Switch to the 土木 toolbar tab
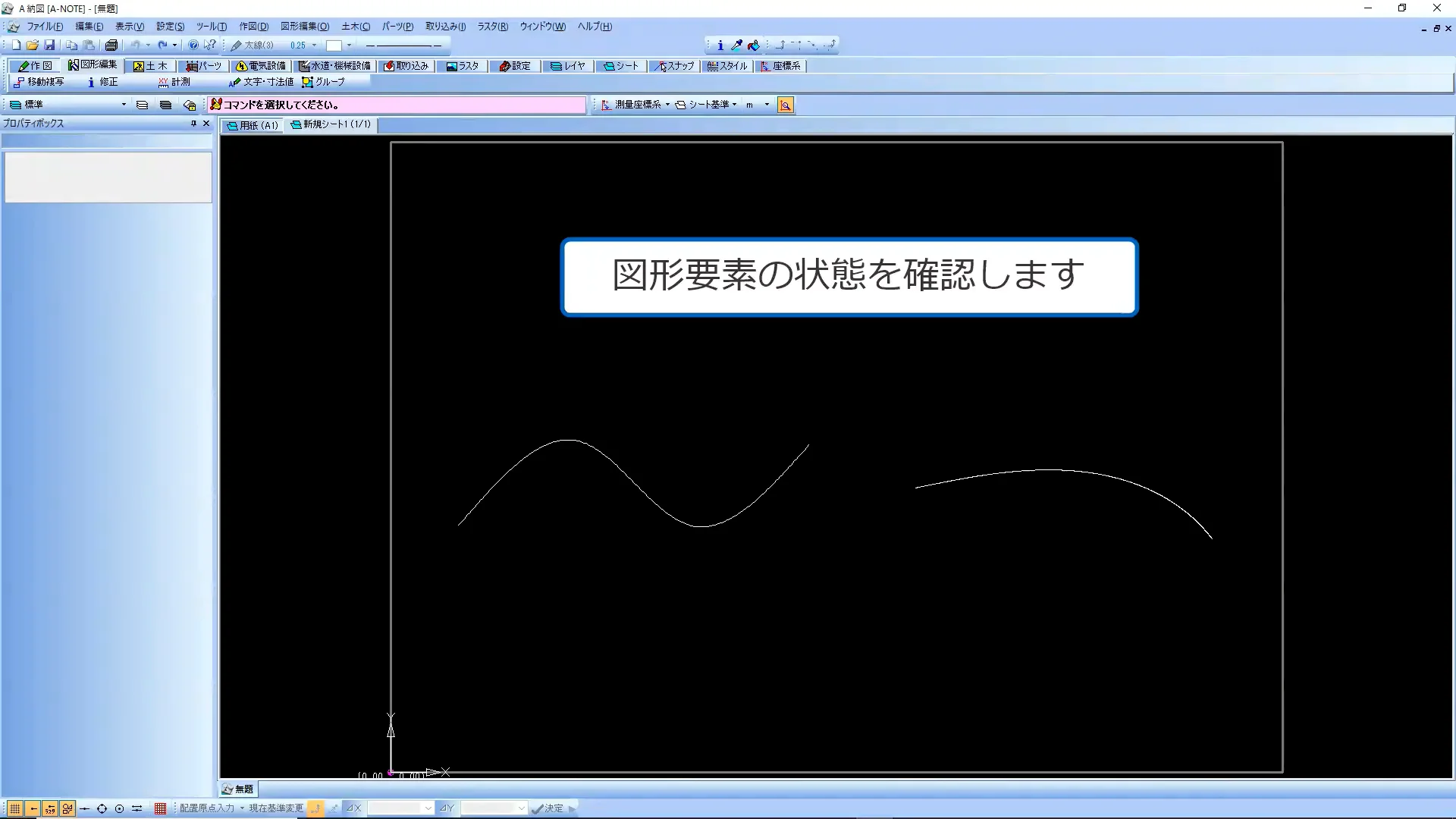The height and width of the screenshot is (819, 1456). point(150,66)
